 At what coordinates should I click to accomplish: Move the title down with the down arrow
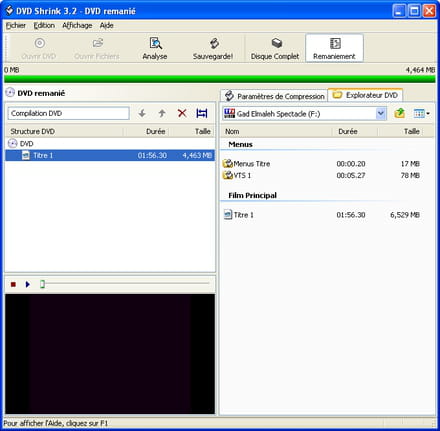[x=142, y=113]
